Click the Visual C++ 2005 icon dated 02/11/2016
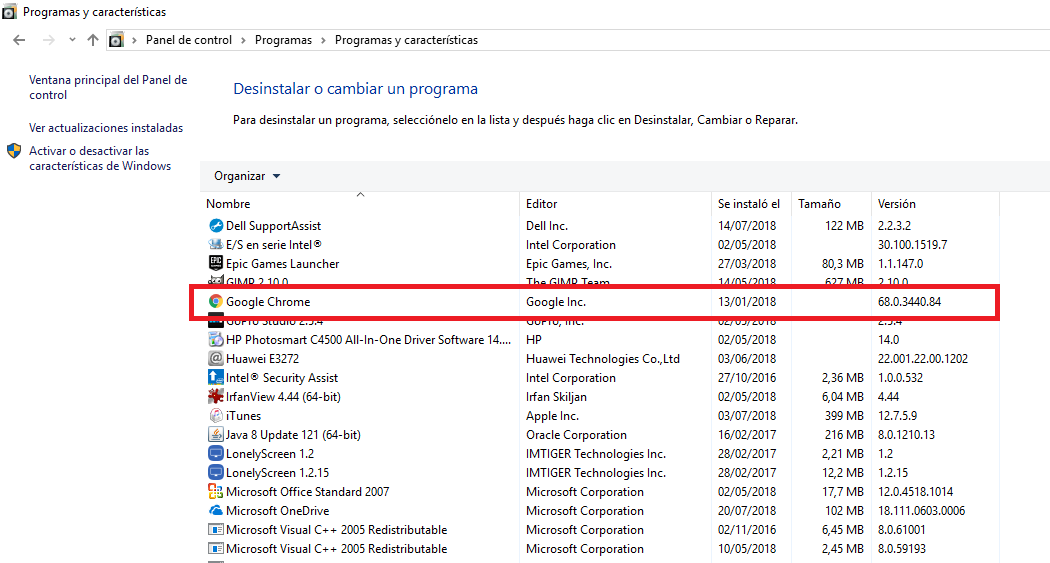This screenshot has width=1050, height=563. tap(215, 530)
